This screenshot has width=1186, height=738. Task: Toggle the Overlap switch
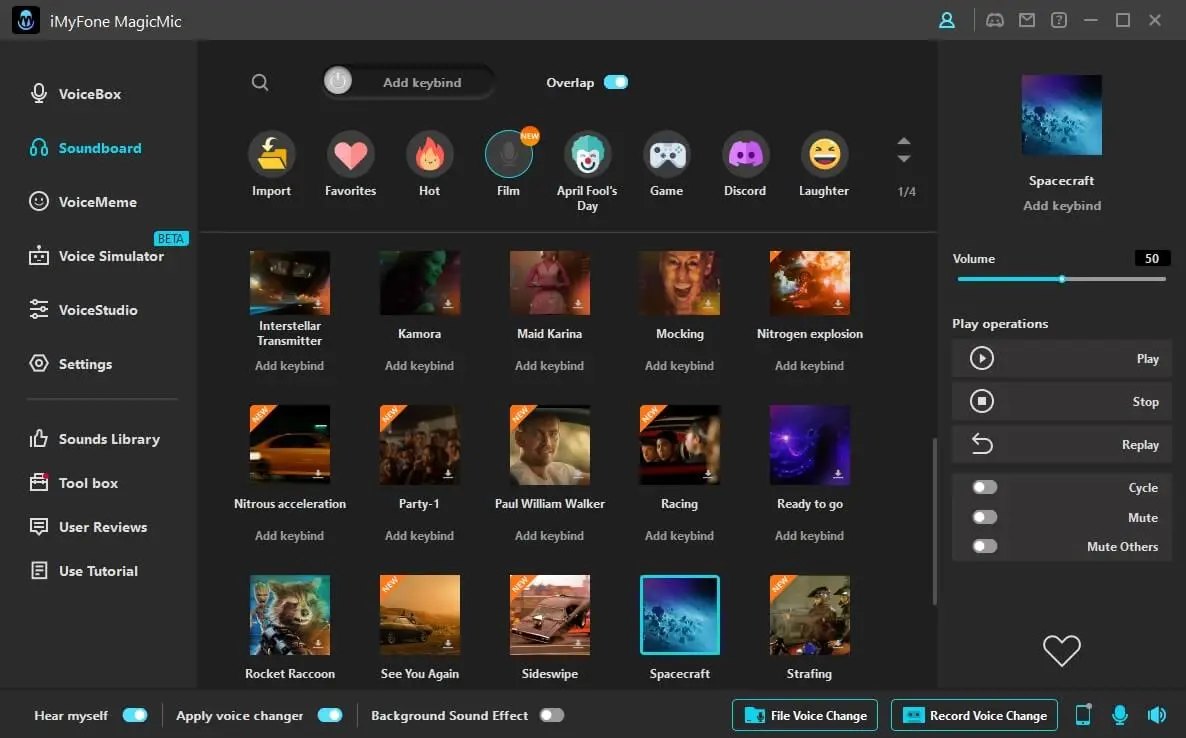click(616, 82)
